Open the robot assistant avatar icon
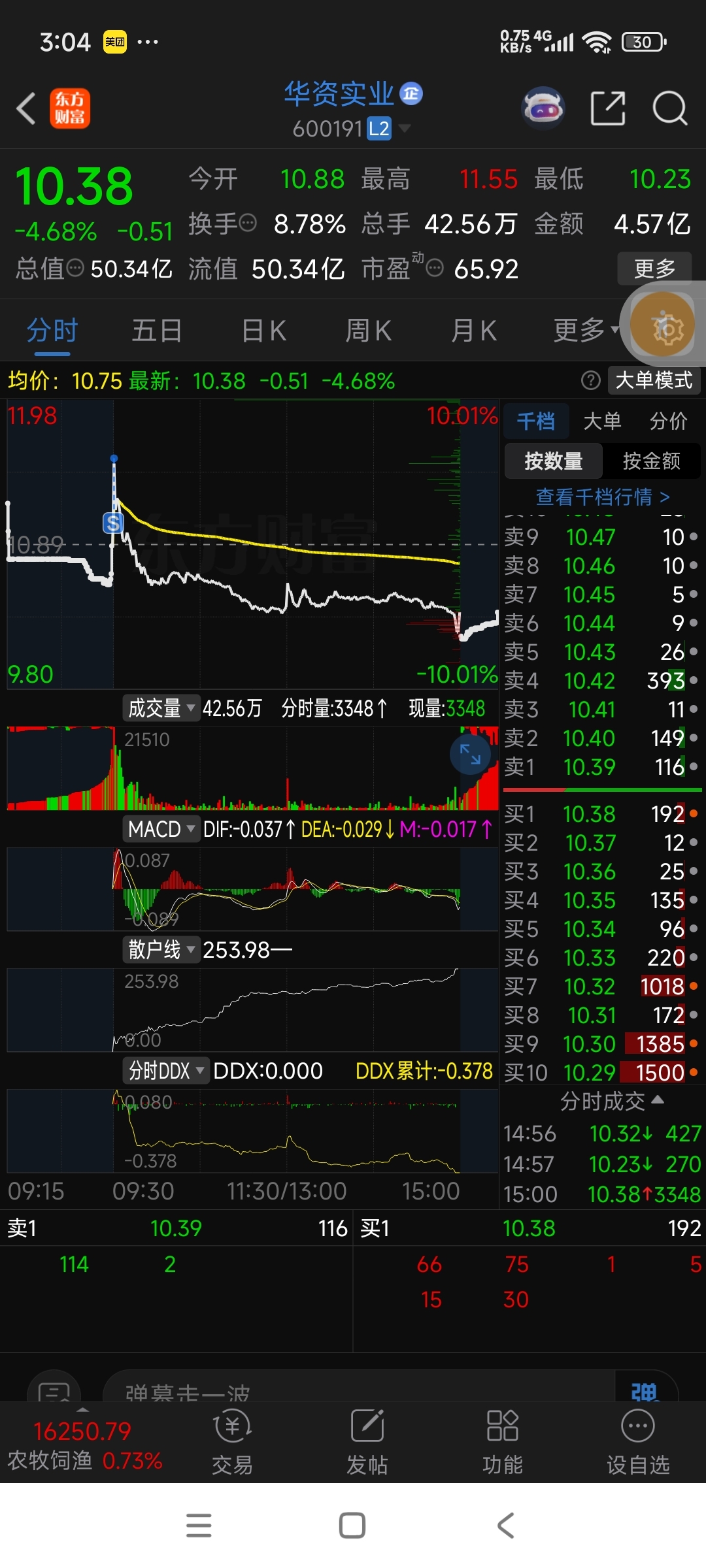The image size is (706, 1568). (x=543, y=108)
